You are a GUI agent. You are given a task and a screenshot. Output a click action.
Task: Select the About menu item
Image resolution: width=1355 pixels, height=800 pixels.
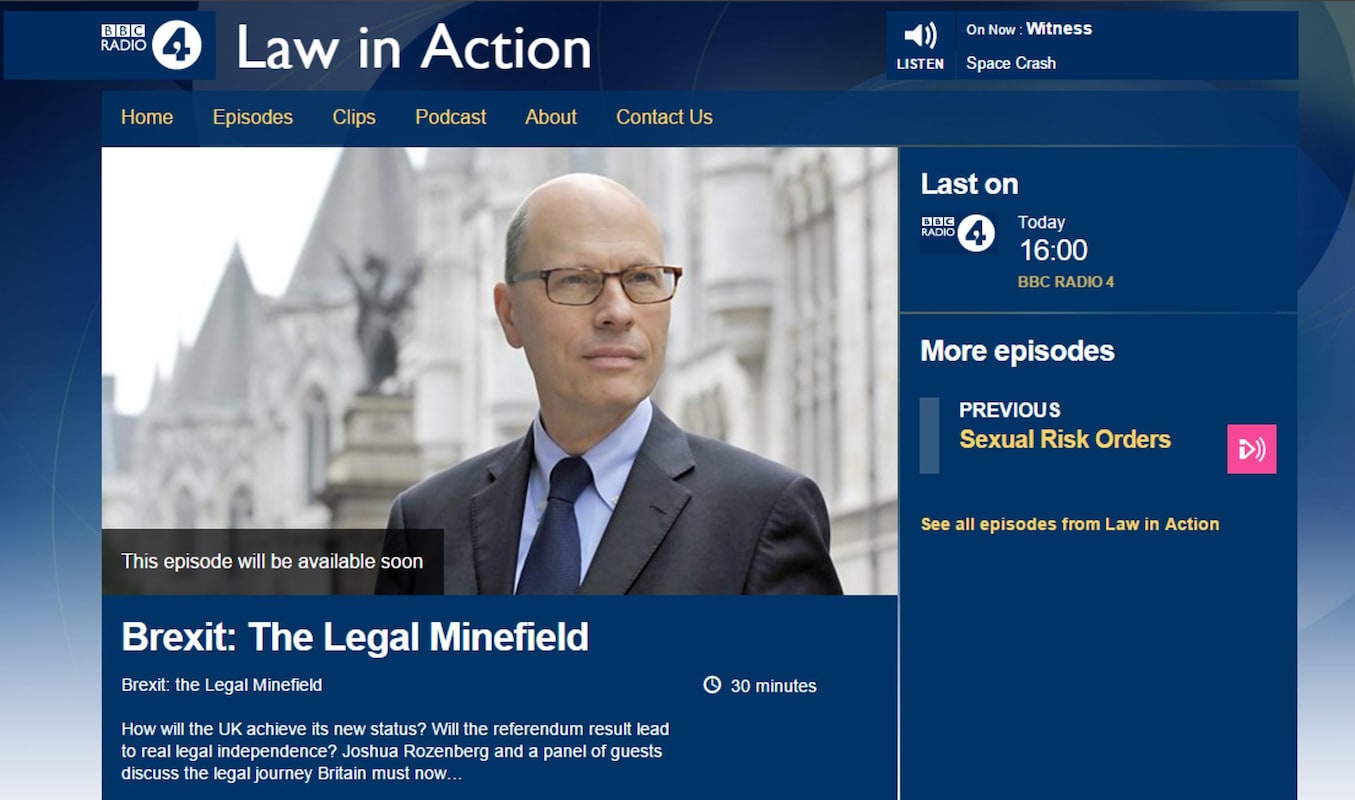(551, 117)
